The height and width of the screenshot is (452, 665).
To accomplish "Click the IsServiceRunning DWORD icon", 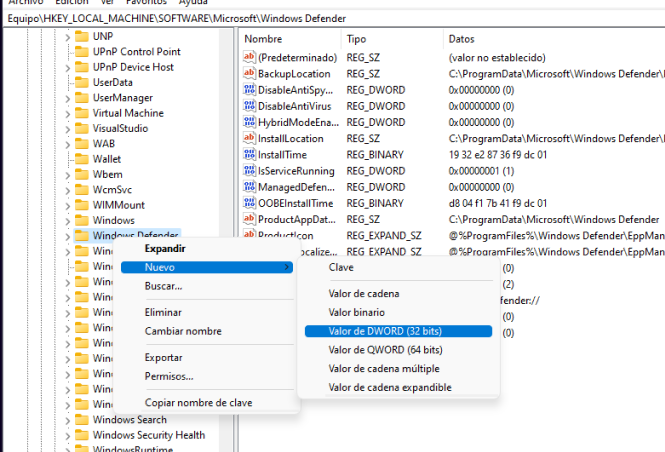I will point(249,170).
